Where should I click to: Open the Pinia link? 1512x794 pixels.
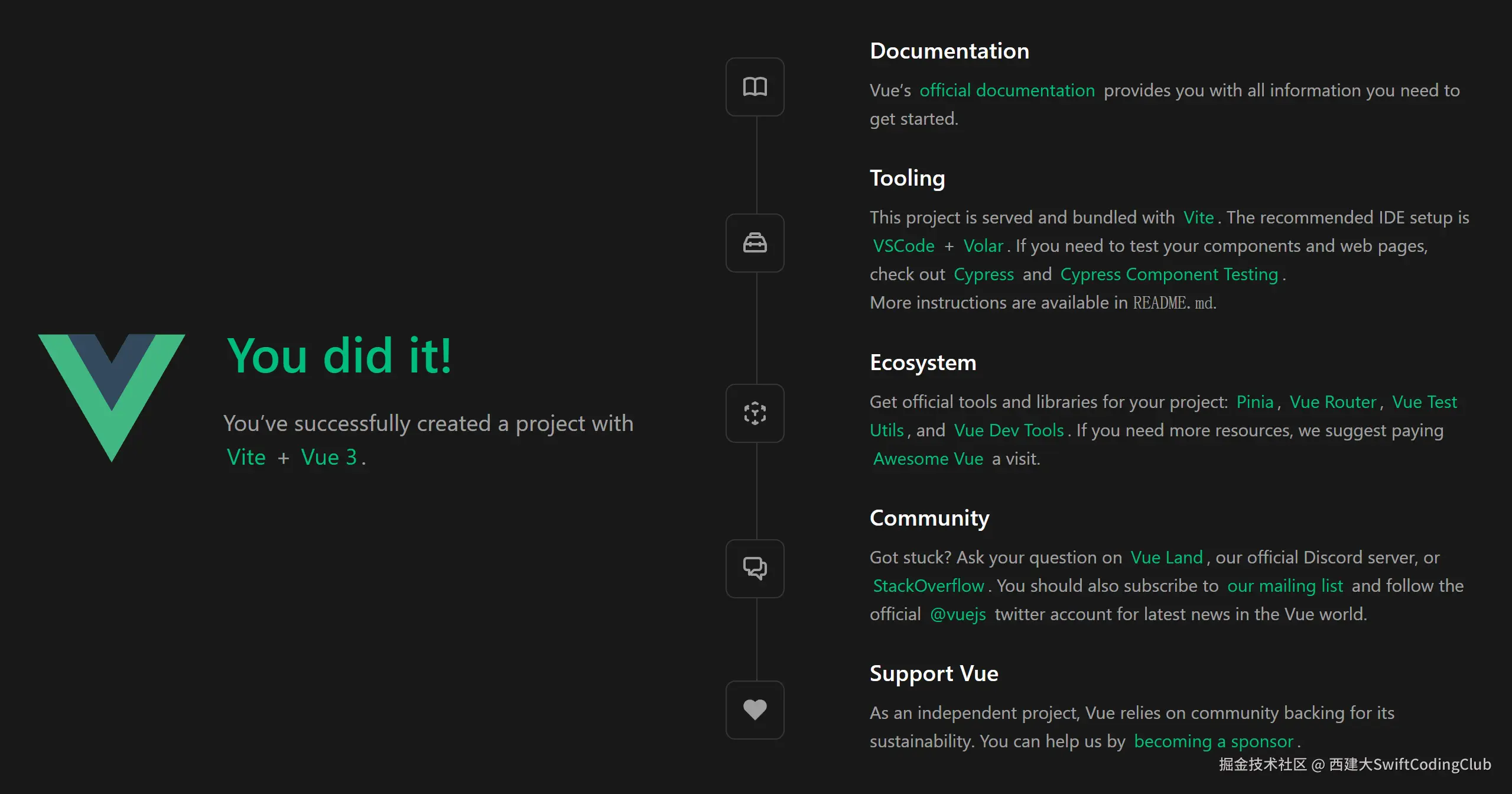point(1254,402)
